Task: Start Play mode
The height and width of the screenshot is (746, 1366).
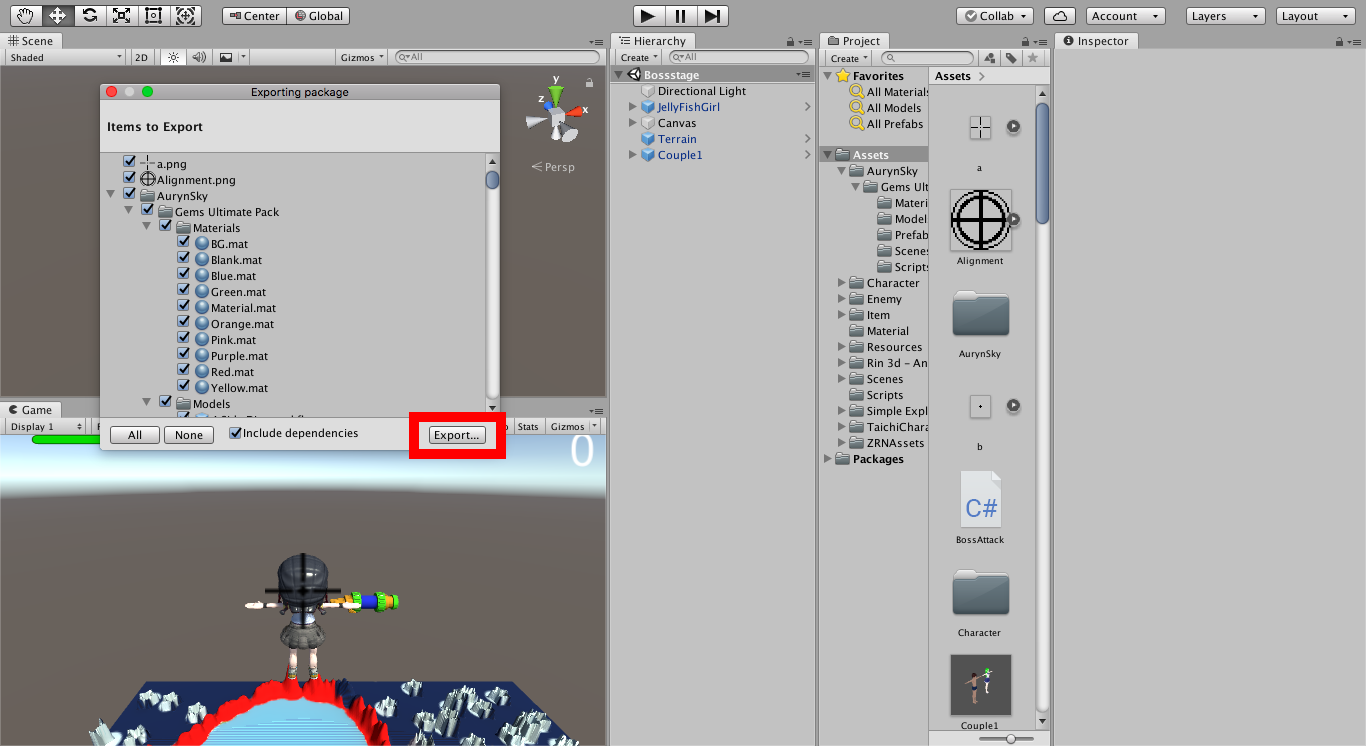Action: coord(649,16)
